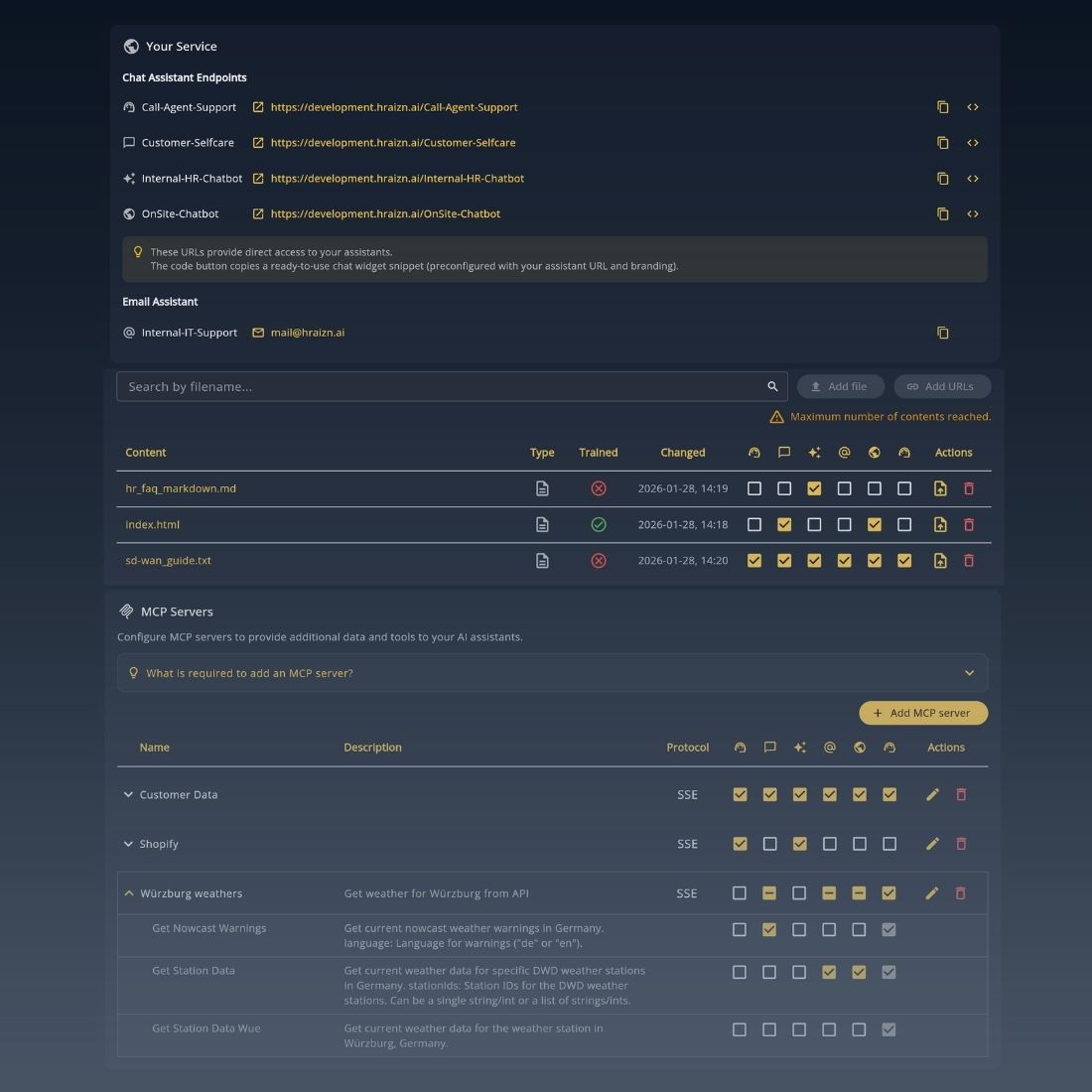Delete the Shopify MCP server
The image size is (1092, 1092).
(x=960, y=844)
